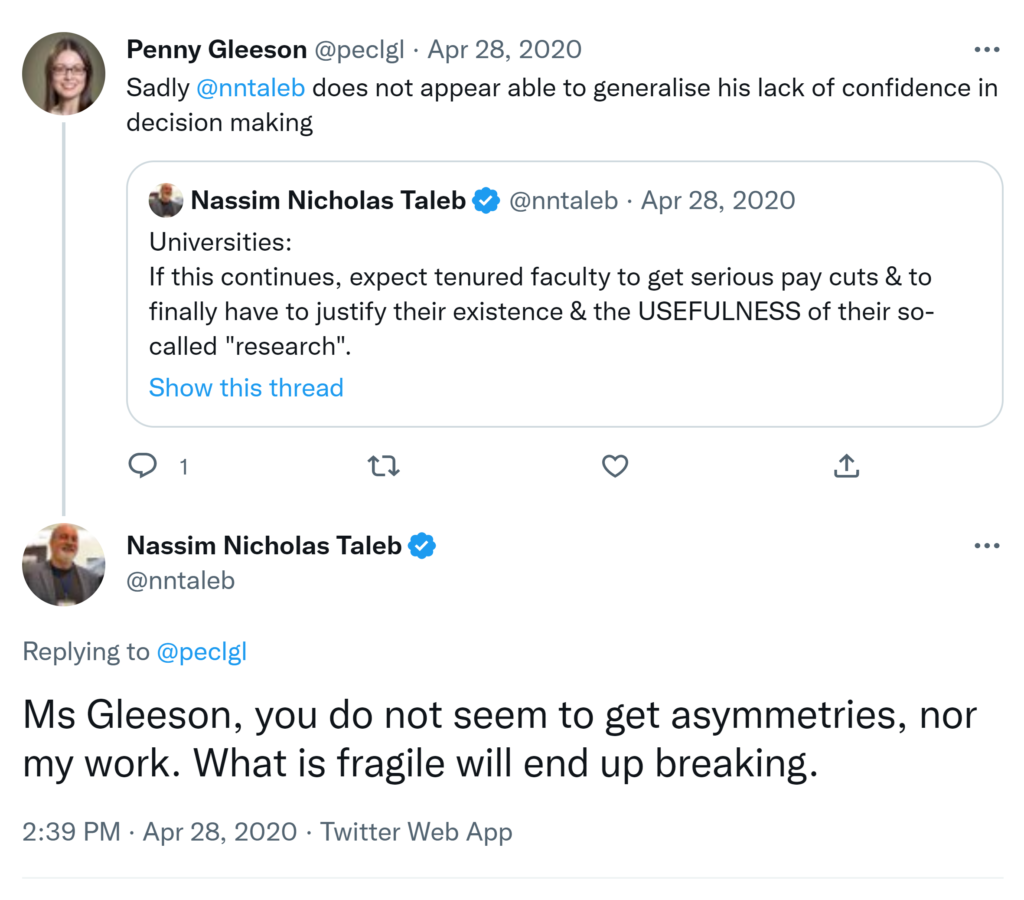Viewport: 1024px width, 900px height.
Task: Click verified badge in the quoted tweet
Action: [486, 201]
